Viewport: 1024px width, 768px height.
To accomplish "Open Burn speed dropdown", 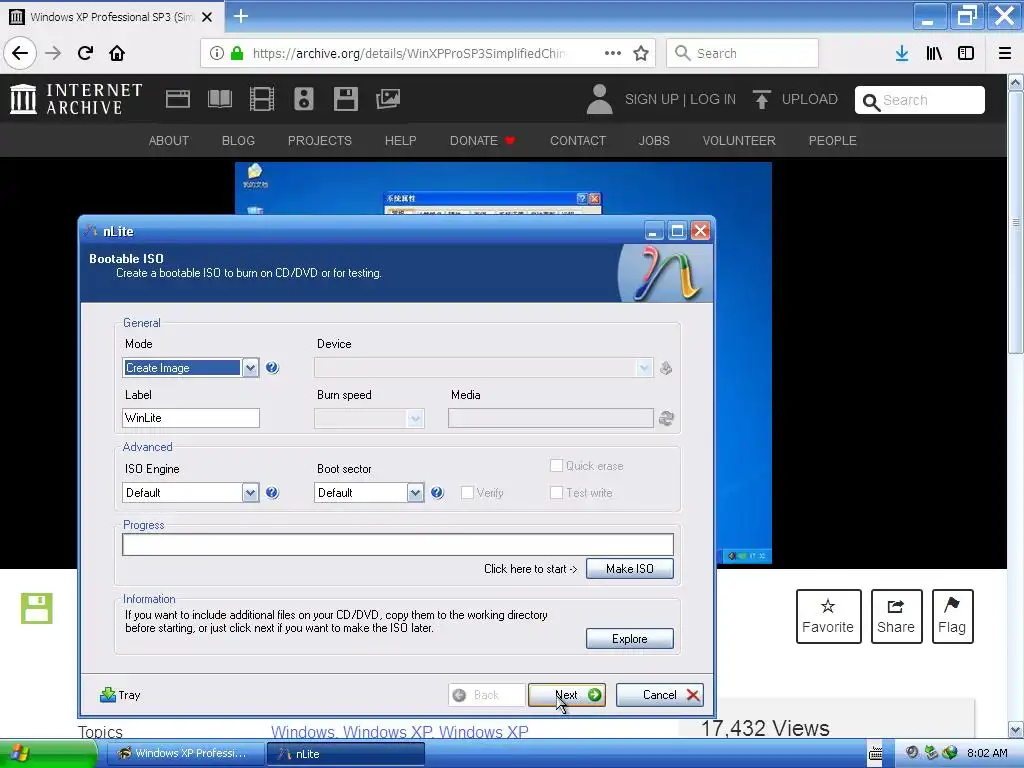I will coord(369,418).
